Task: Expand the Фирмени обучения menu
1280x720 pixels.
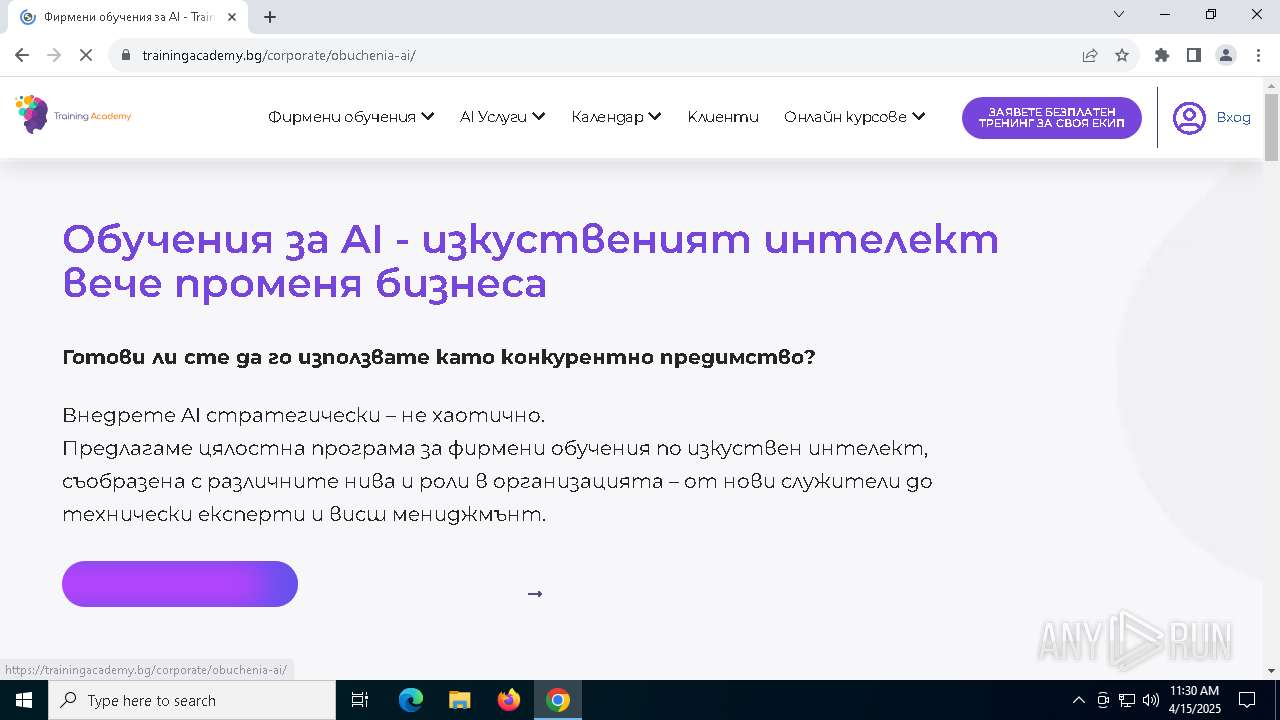Action: tap(351, 117)
